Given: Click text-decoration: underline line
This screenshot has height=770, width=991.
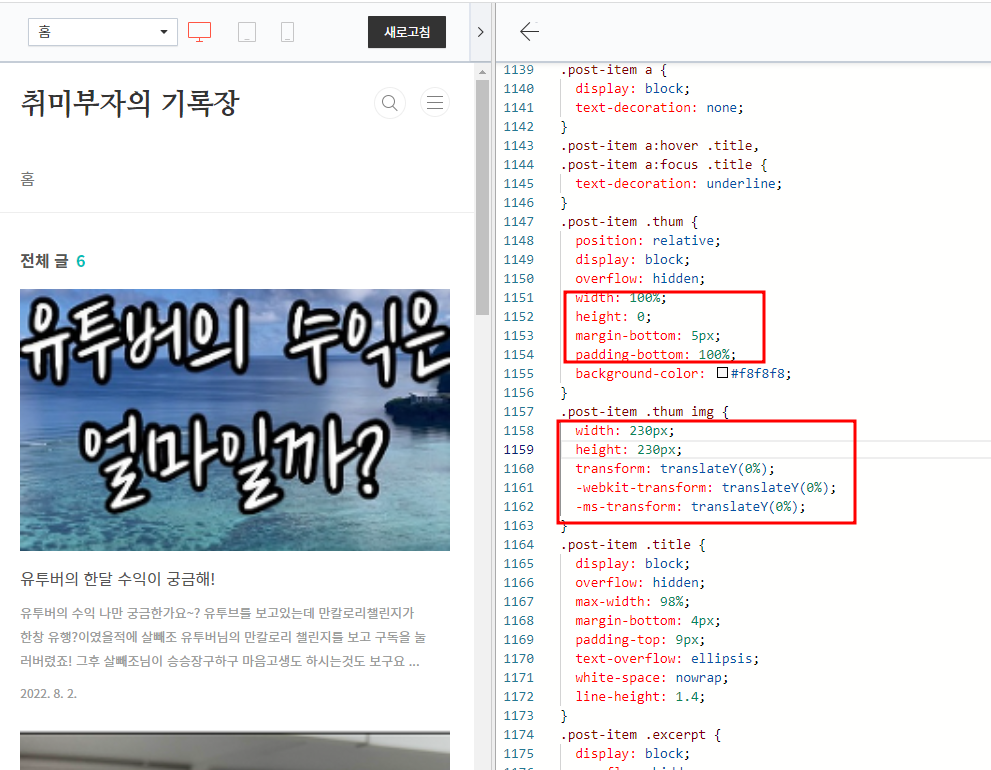Looking at the screenshot, I should 678,184.
